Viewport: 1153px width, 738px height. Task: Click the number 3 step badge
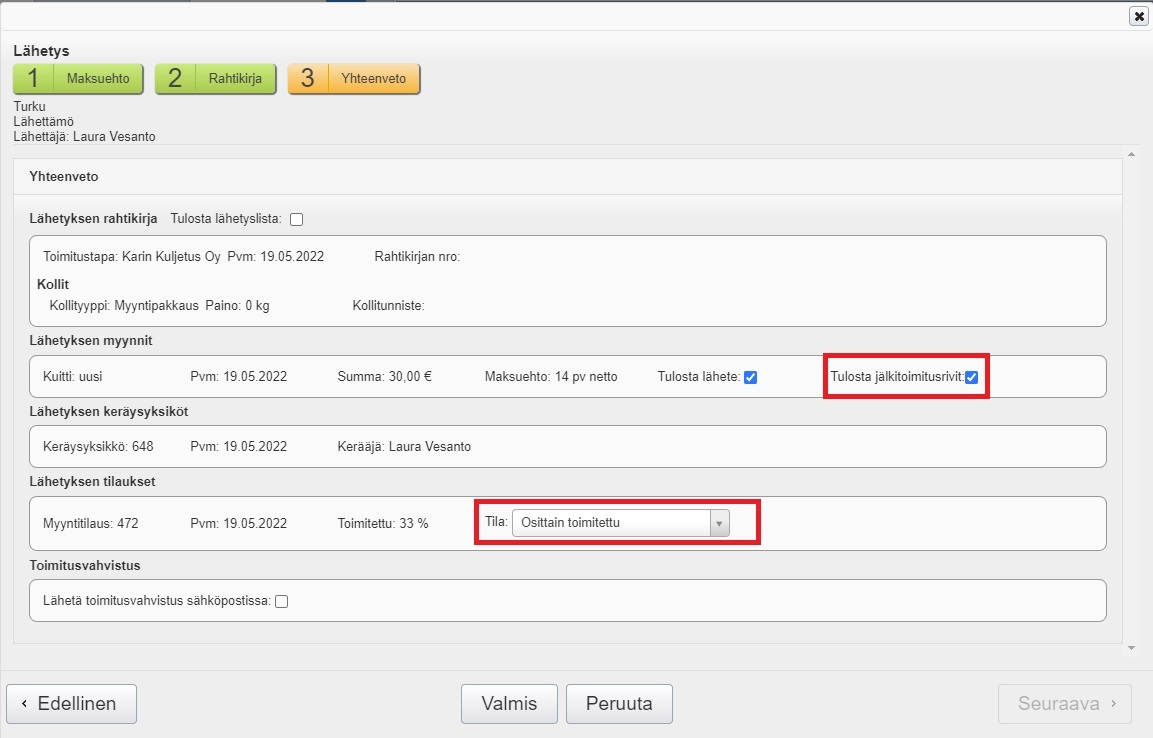click(308, 79)
